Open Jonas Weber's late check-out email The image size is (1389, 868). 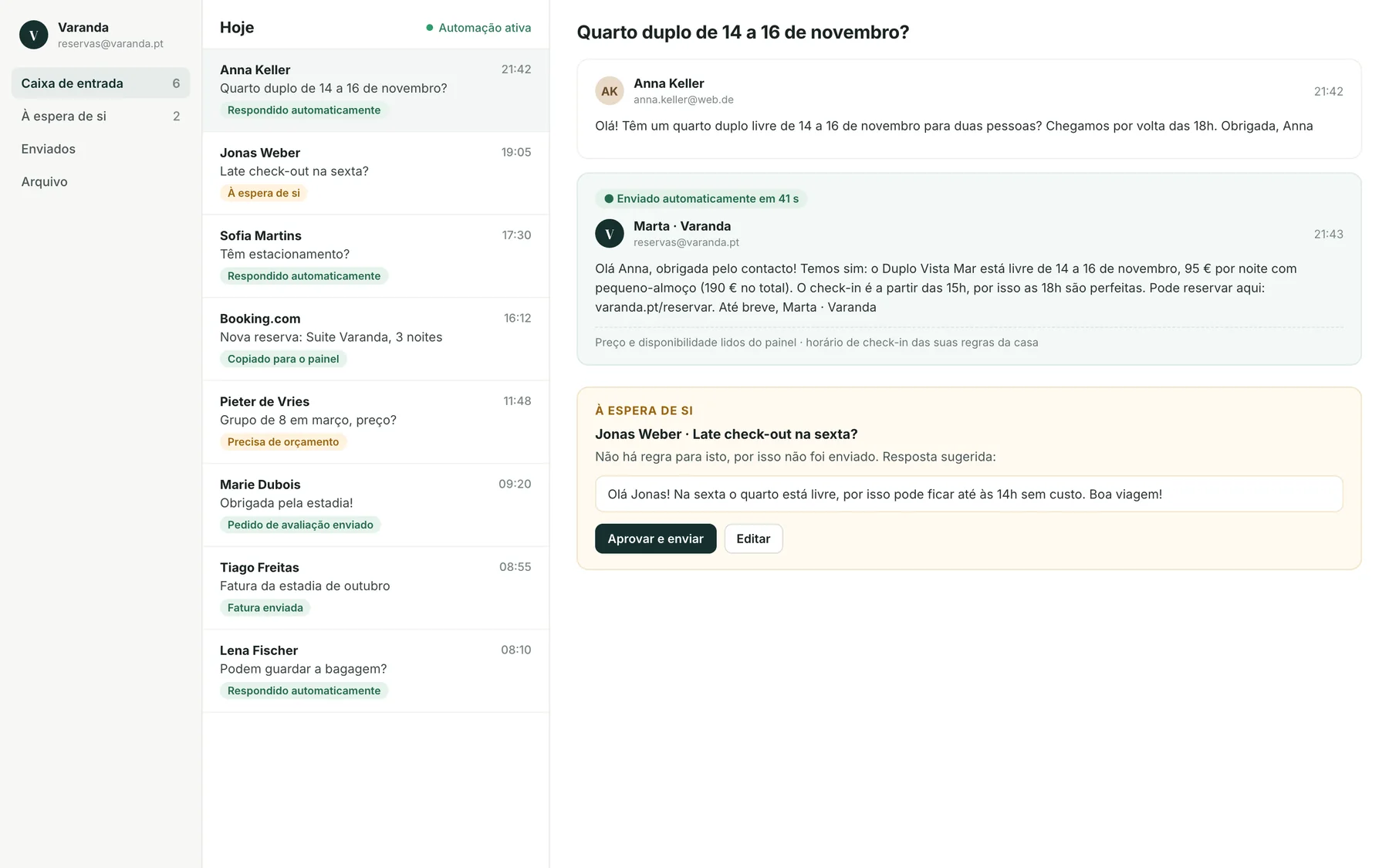376,173
